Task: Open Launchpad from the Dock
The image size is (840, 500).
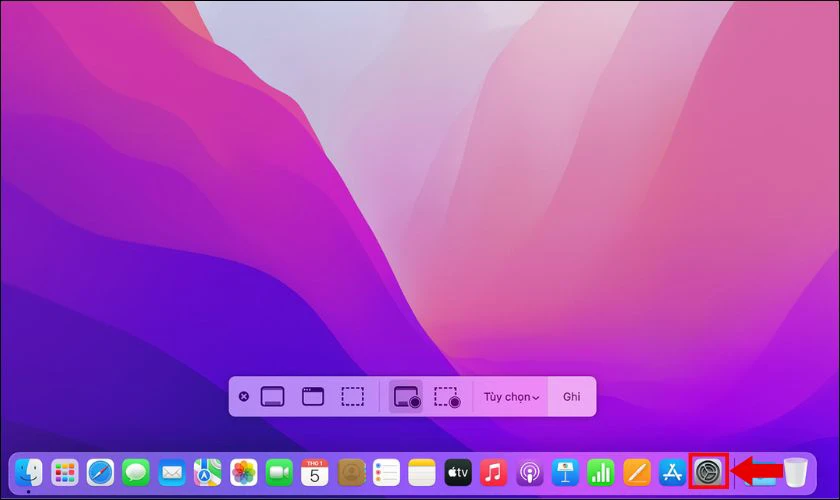Action: click(x=65, y=473)
